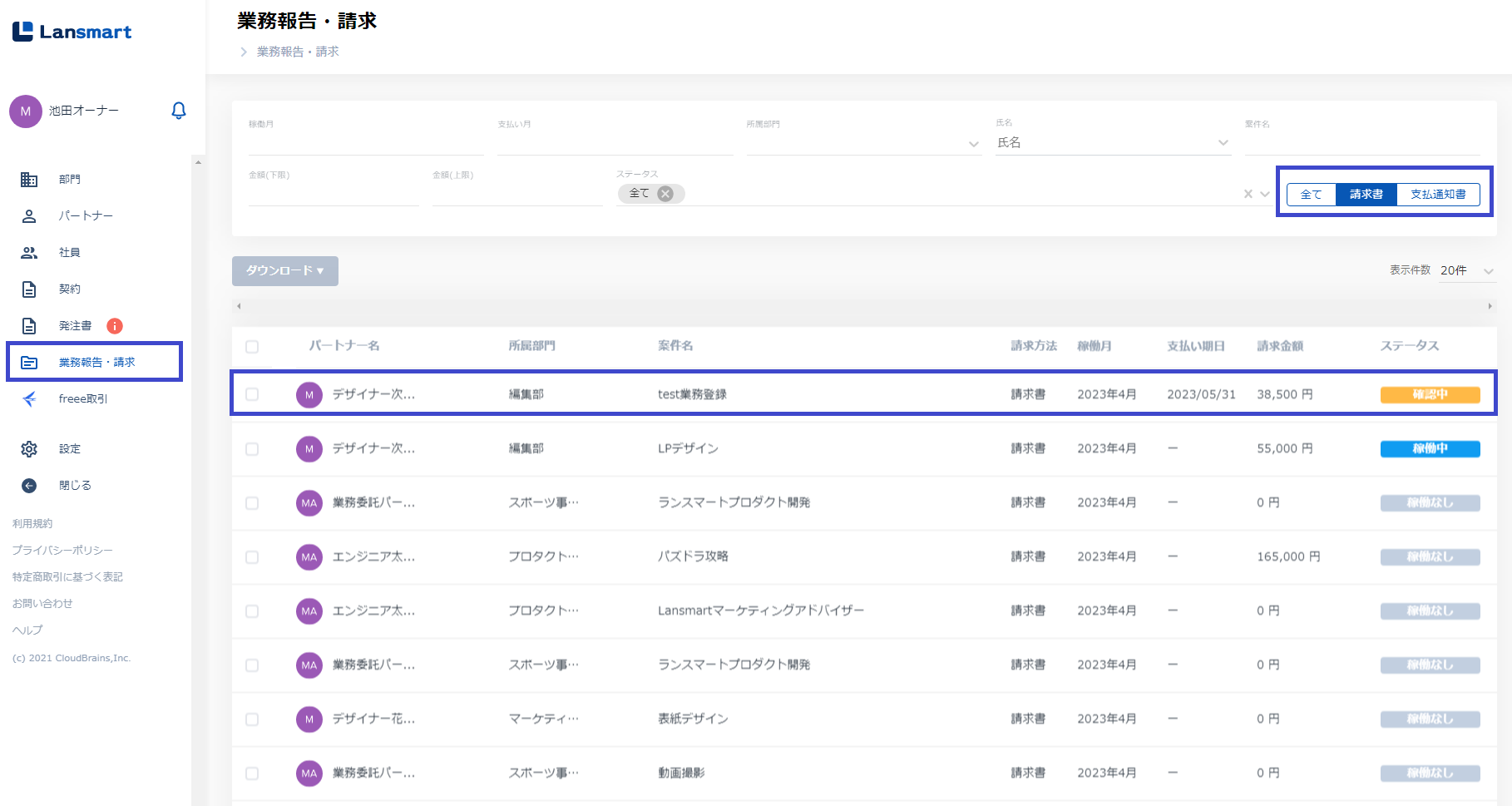Open the プライバシーポリシー link

[62, 551]
